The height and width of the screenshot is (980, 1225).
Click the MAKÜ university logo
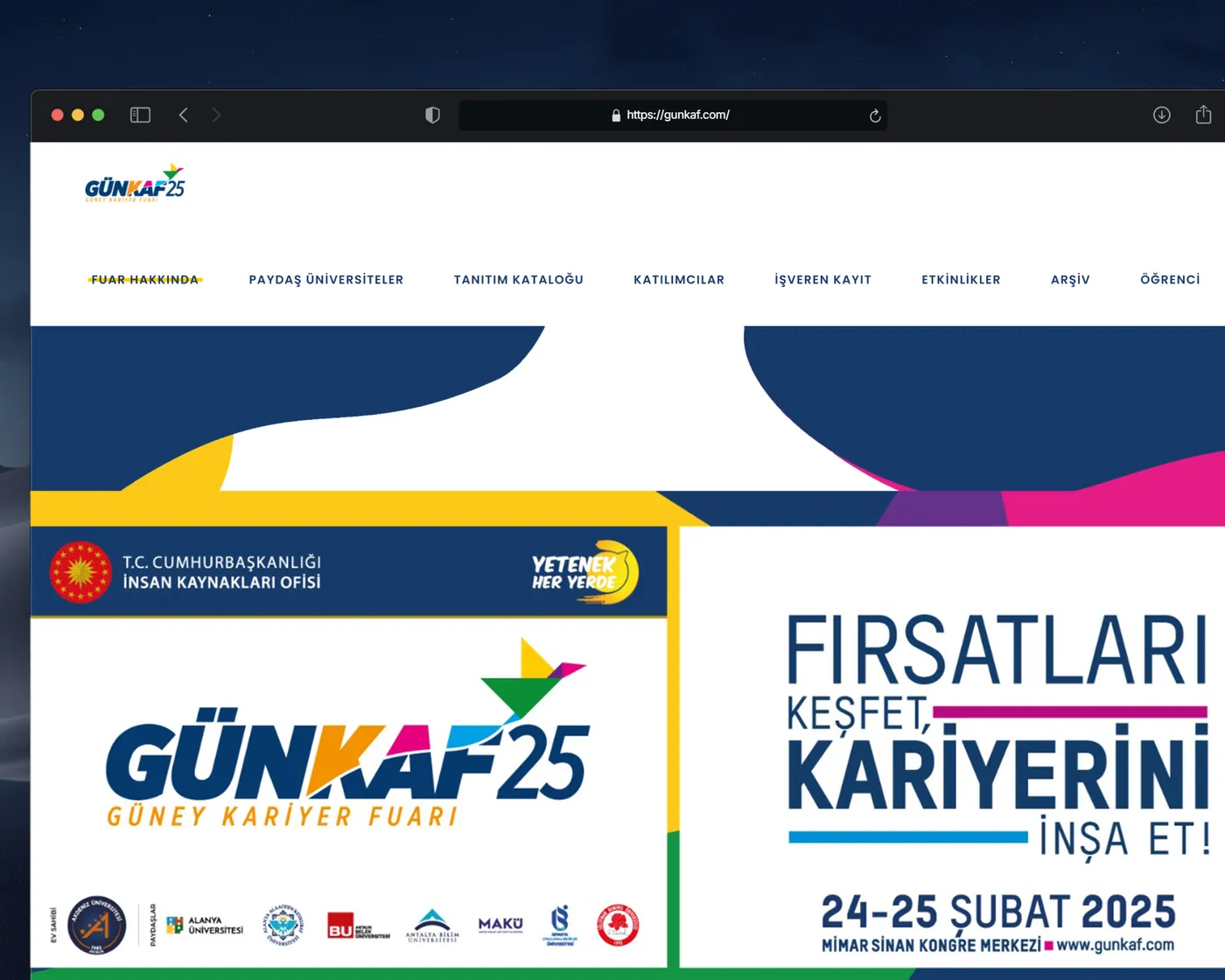coord(500,924)
